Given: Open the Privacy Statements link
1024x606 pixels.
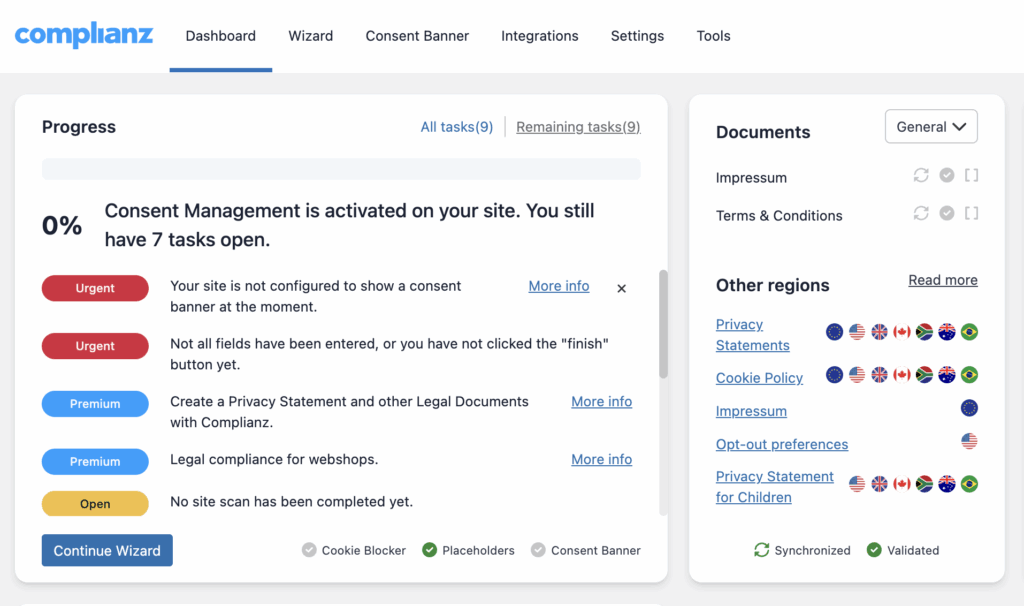Looking at the screenshot, I should coord(752,335).
